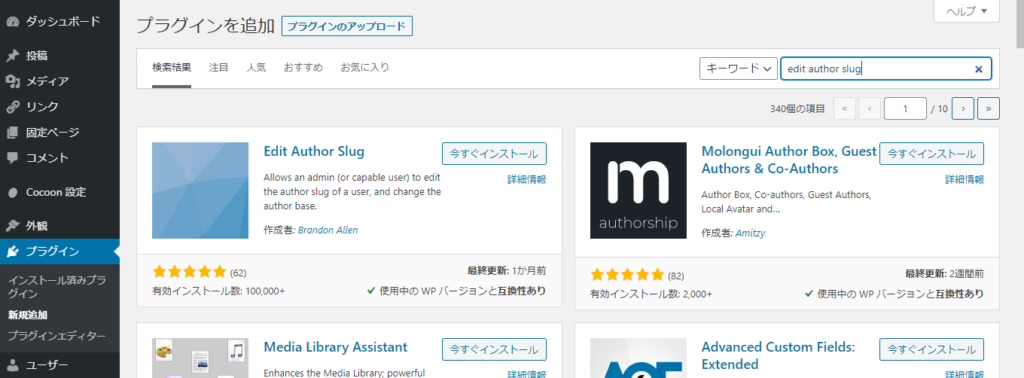Click the 340個の項目 count text

797,109
